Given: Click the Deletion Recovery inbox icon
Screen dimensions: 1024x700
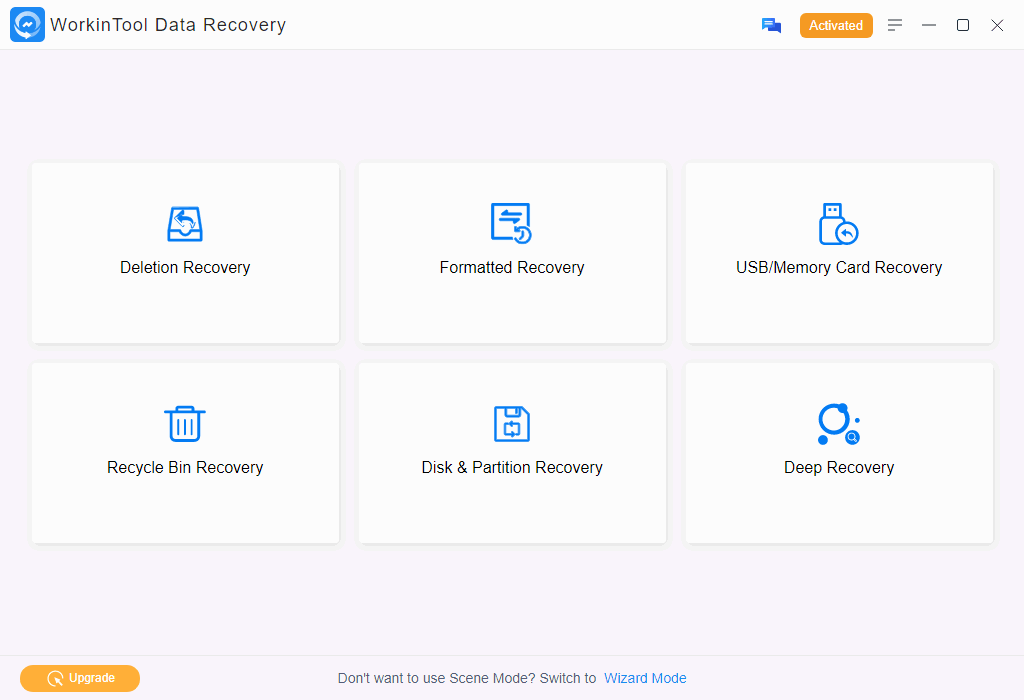Looking at the screenshot, I should (x=185, y=224).
